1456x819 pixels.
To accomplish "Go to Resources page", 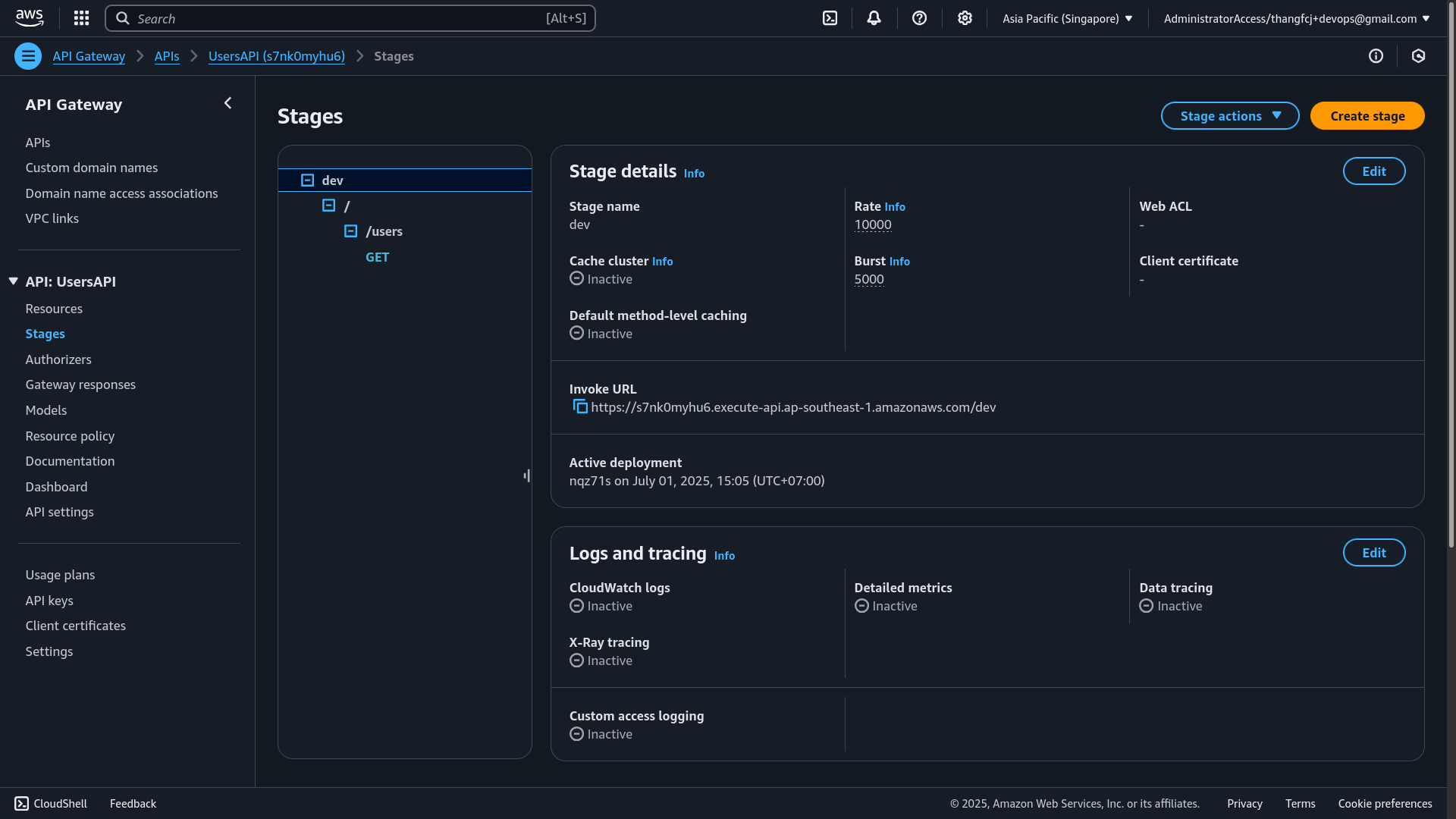I will pyautogui.click(x=54, y=309).
